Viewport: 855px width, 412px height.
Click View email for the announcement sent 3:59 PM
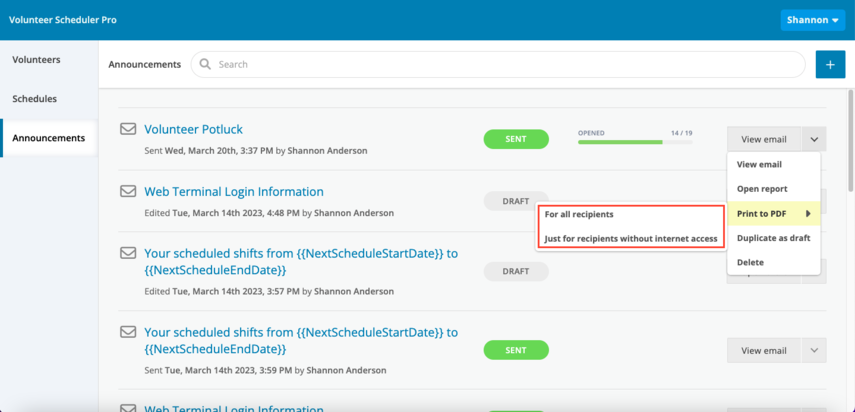point(764,350)
